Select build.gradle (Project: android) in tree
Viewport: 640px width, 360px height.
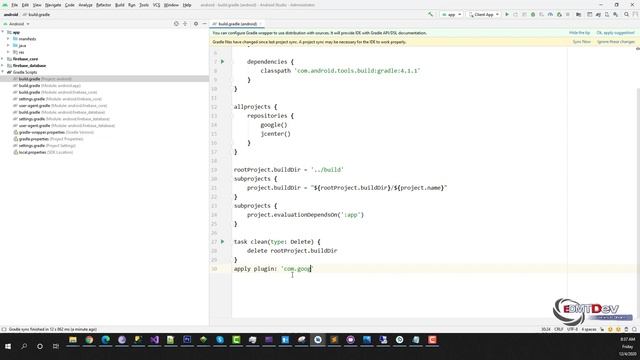point(104,79)
